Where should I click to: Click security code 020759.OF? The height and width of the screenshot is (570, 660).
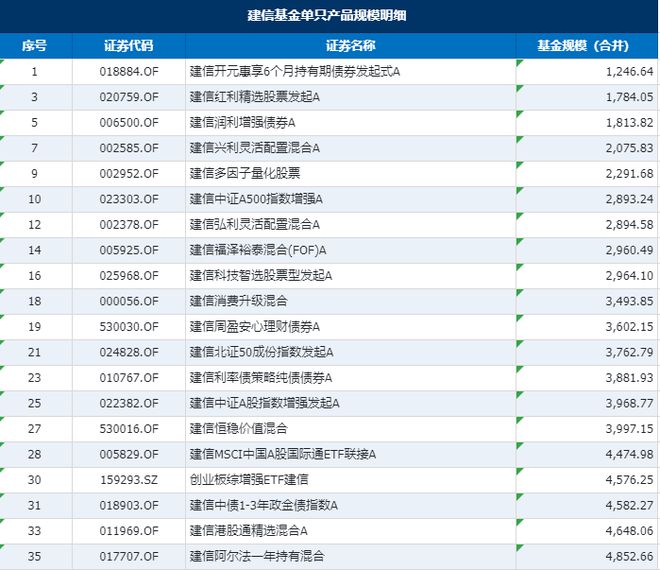(x=129, y=97)
